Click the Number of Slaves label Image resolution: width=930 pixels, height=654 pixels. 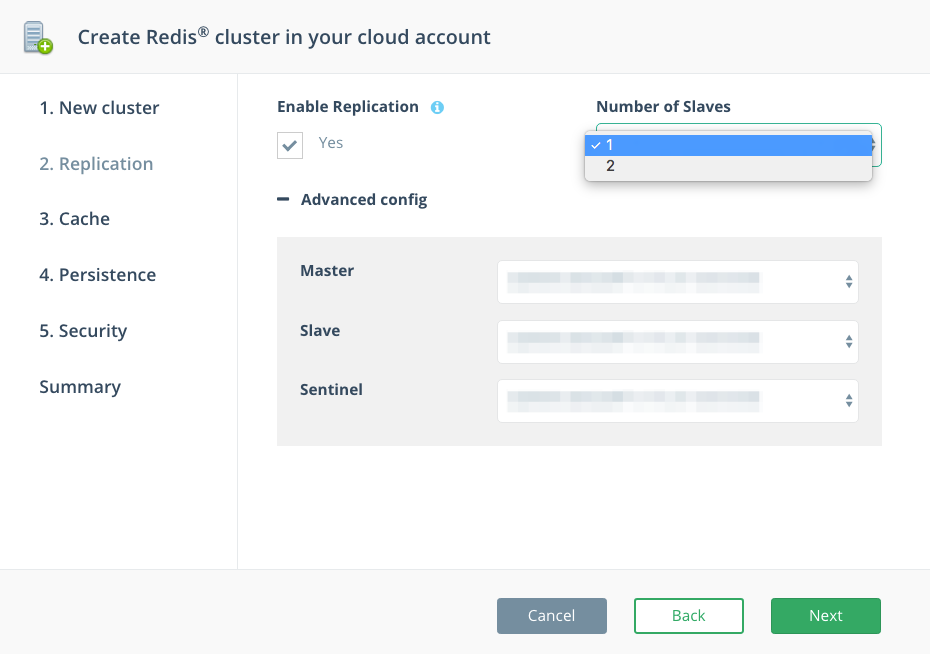coord(663,107)
